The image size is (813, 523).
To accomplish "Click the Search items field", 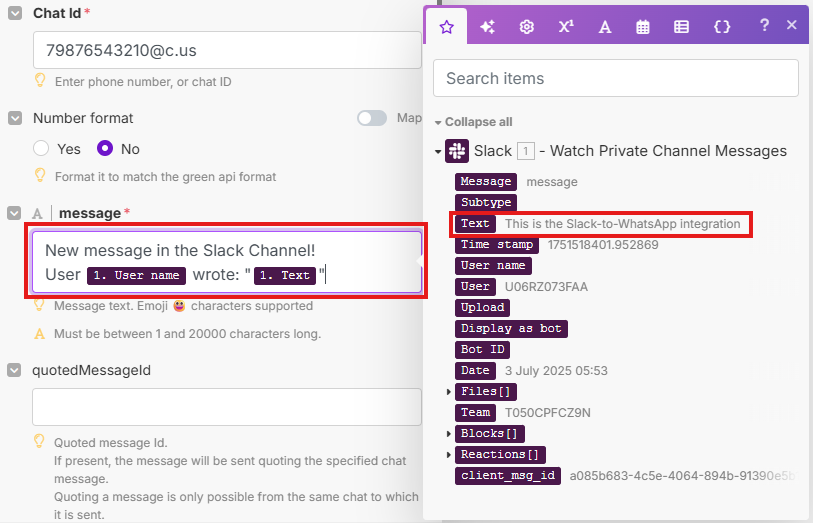I will pos(615,78).
